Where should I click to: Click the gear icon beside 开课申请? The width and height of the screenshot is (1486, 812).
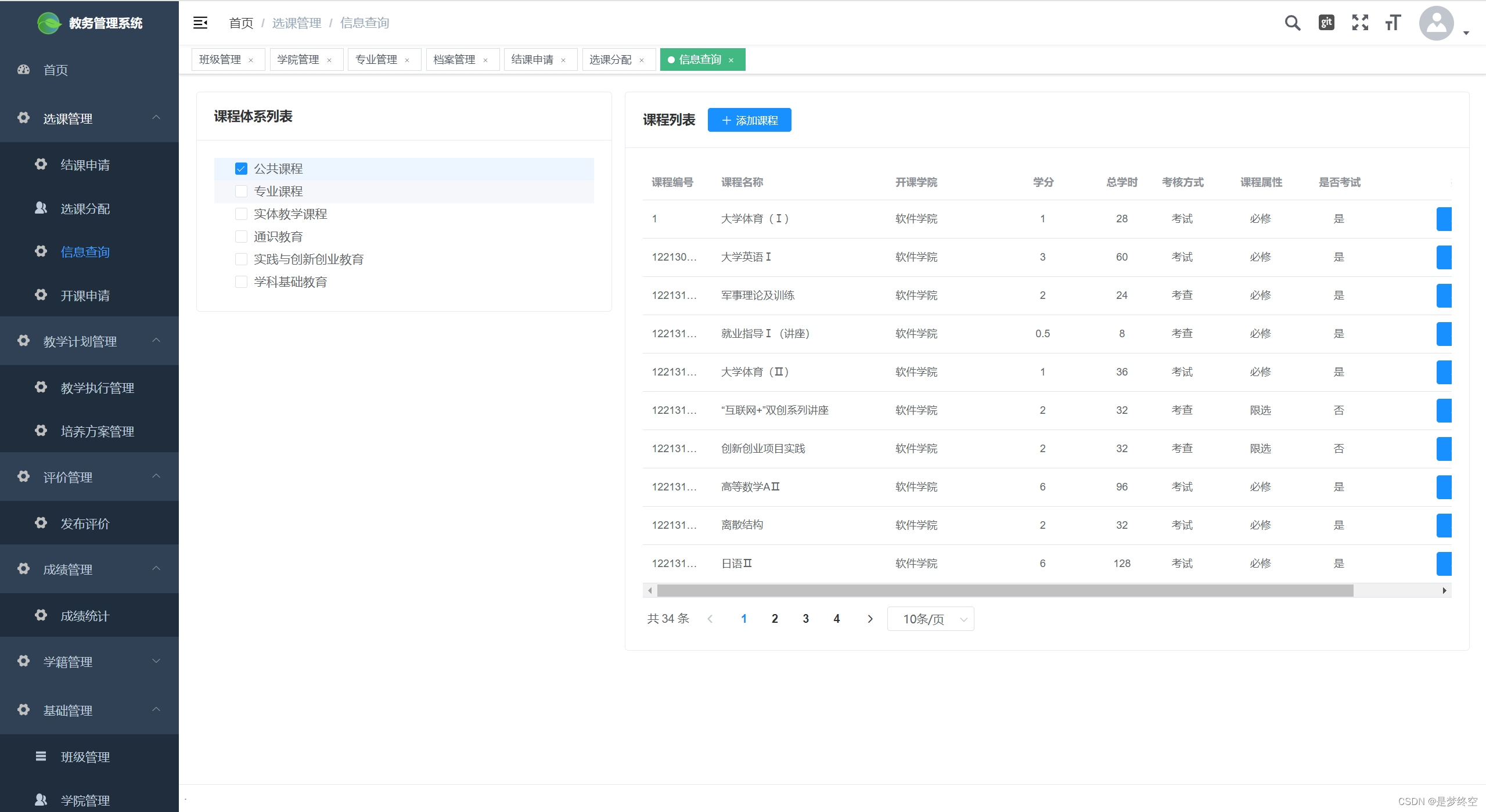click(x=41, y=295)
